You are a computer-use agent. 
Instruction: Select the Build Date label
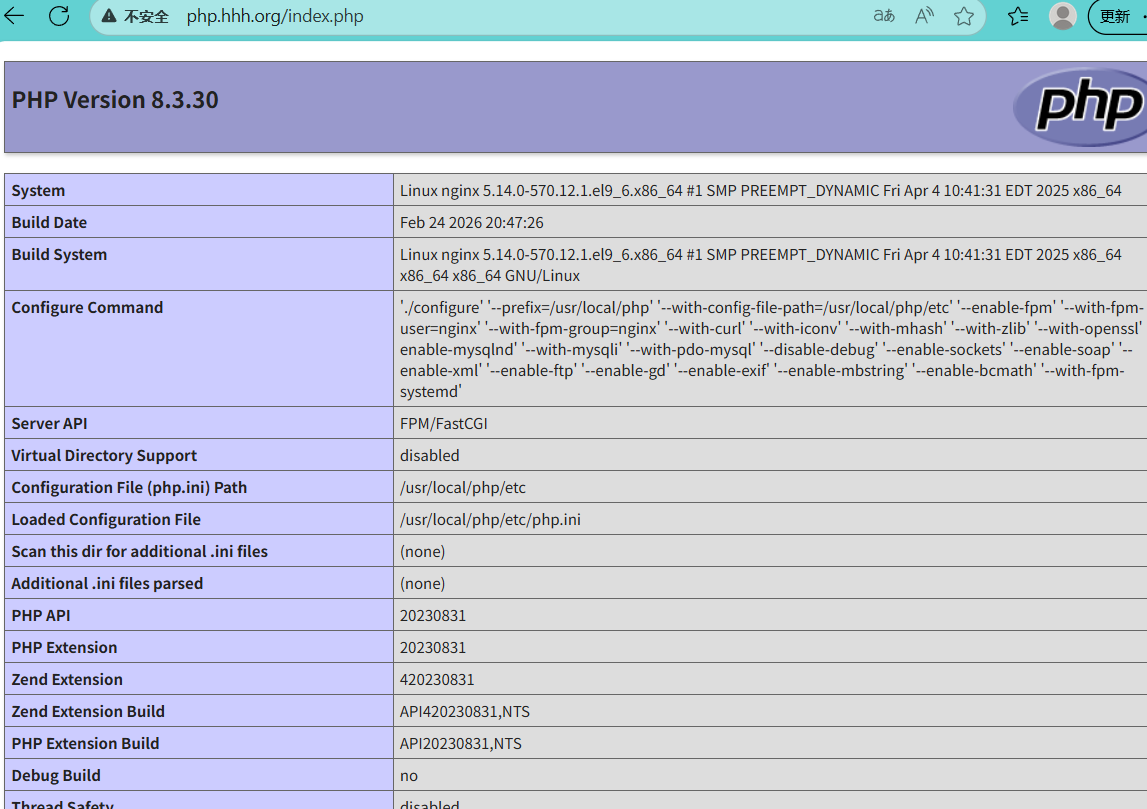tap(49, 222)
